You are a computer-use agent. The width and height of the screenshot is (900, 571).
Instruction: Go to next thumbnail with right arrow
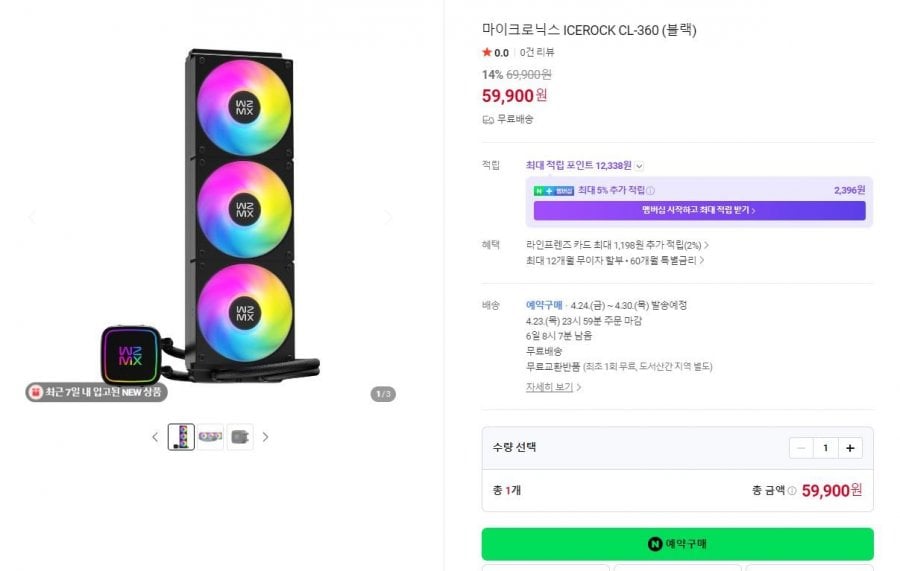point(265,437)
